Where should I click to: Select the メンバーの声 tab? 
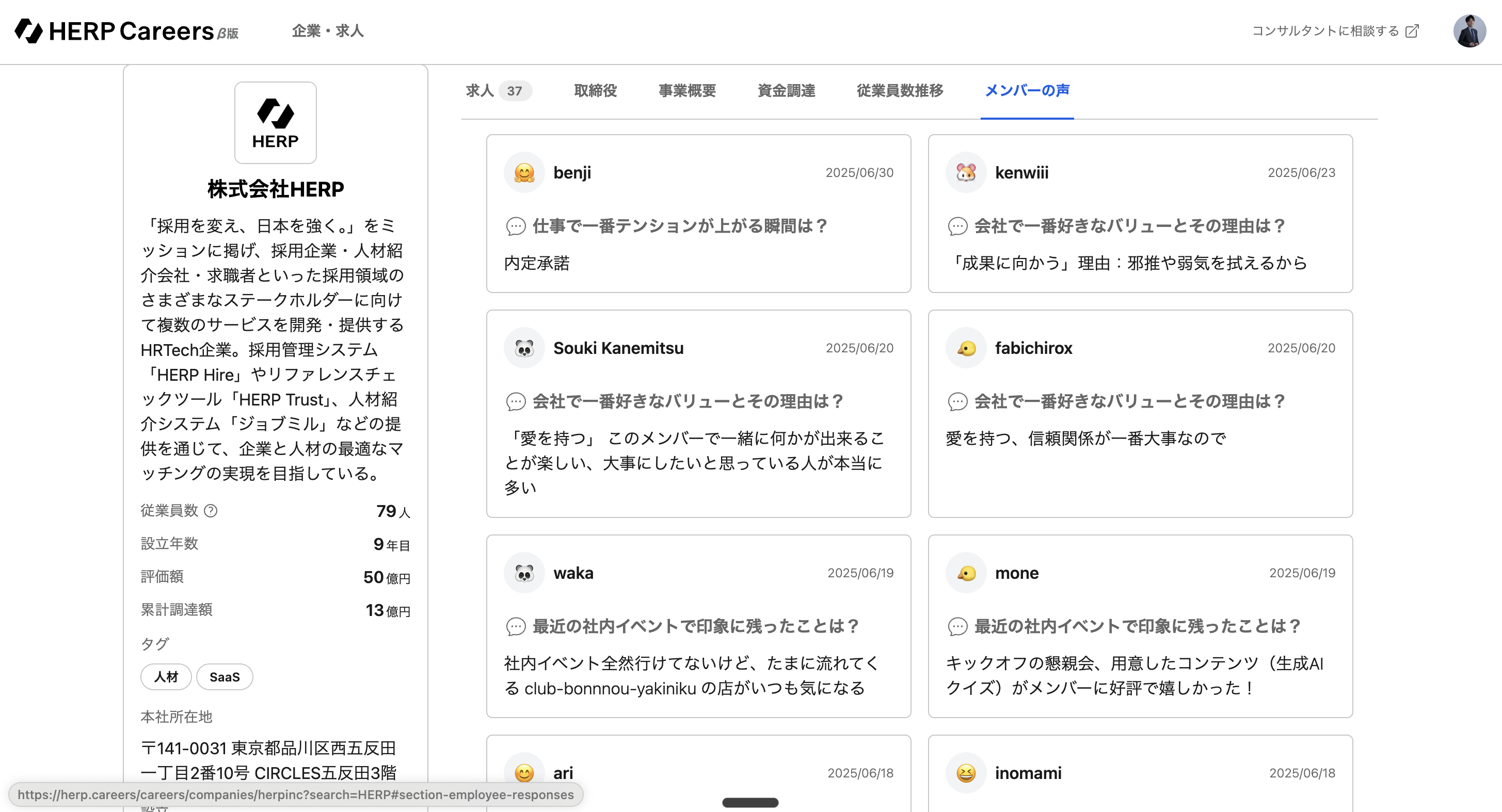coord(1026,91)
